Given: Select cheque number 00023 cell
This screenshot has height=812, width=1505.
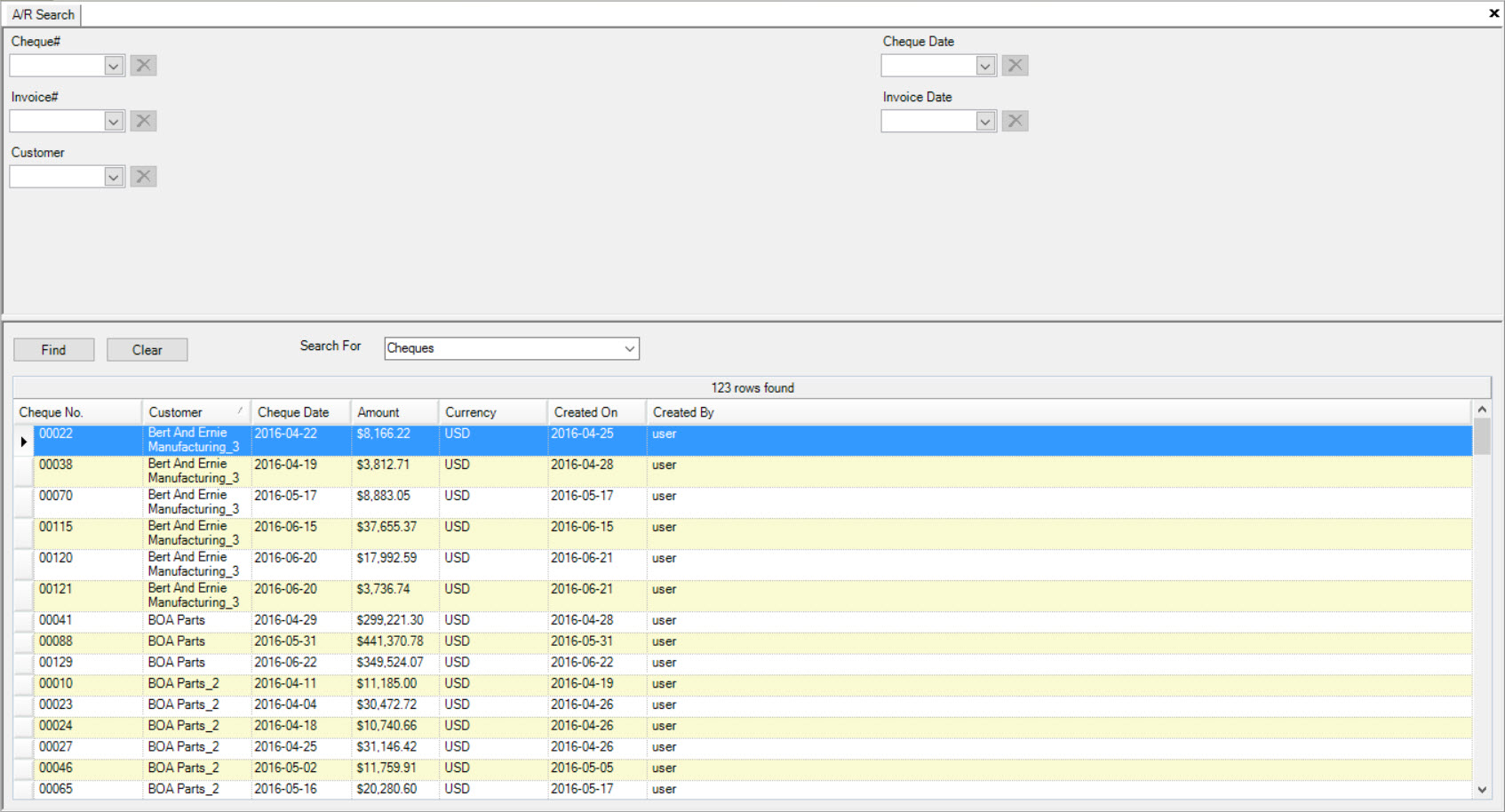Looking at the screenshot, I should click(x=88, y=705).
